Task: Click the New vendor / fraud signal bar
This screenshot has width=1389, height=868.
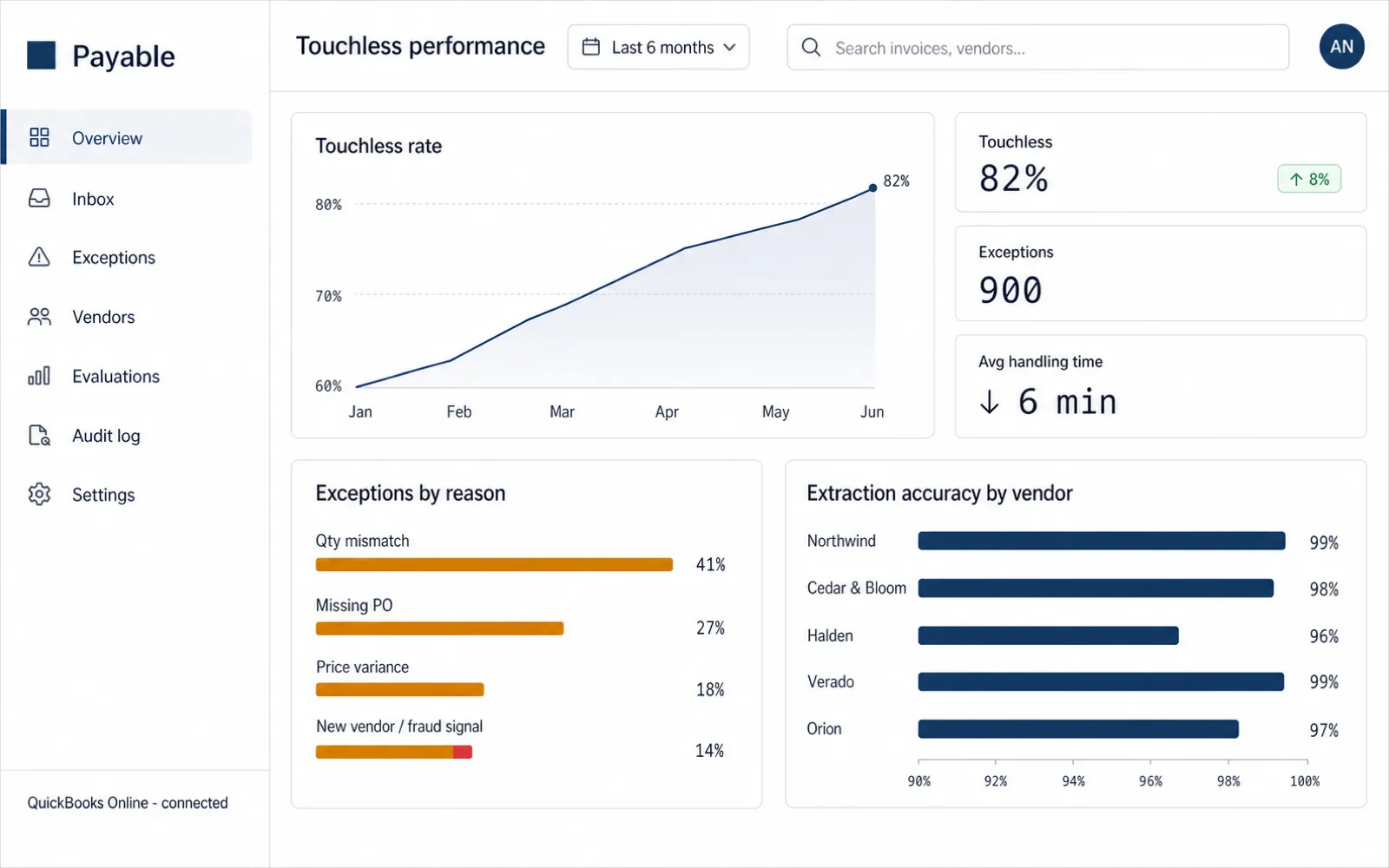Action: [393, 752]
